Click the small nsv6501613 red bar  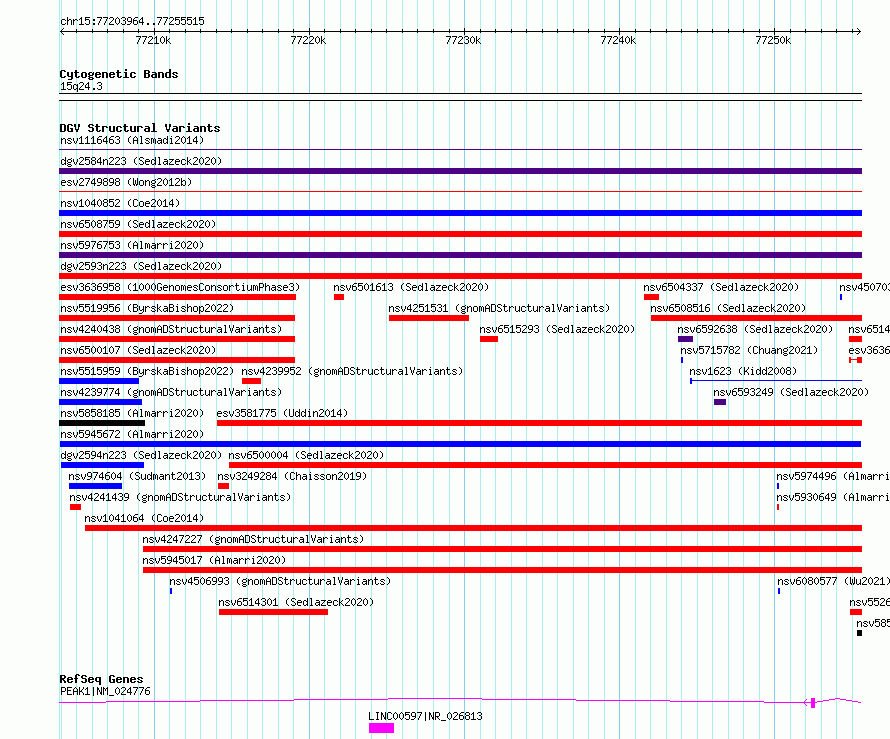coord(339,297)
